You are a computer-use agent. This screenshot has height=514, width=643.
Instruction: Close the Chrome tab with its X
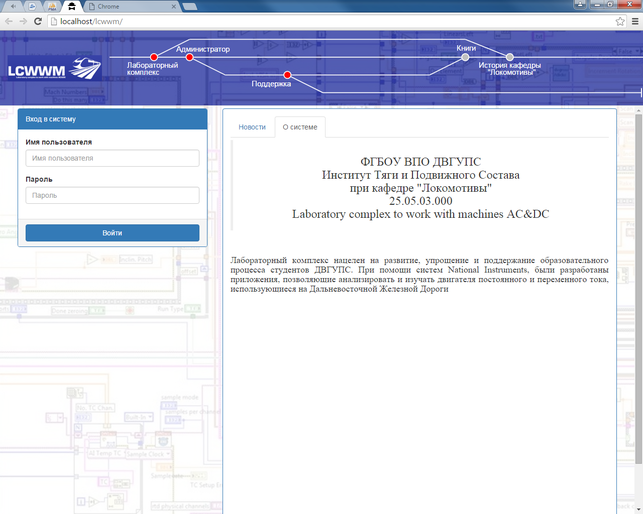174,6
